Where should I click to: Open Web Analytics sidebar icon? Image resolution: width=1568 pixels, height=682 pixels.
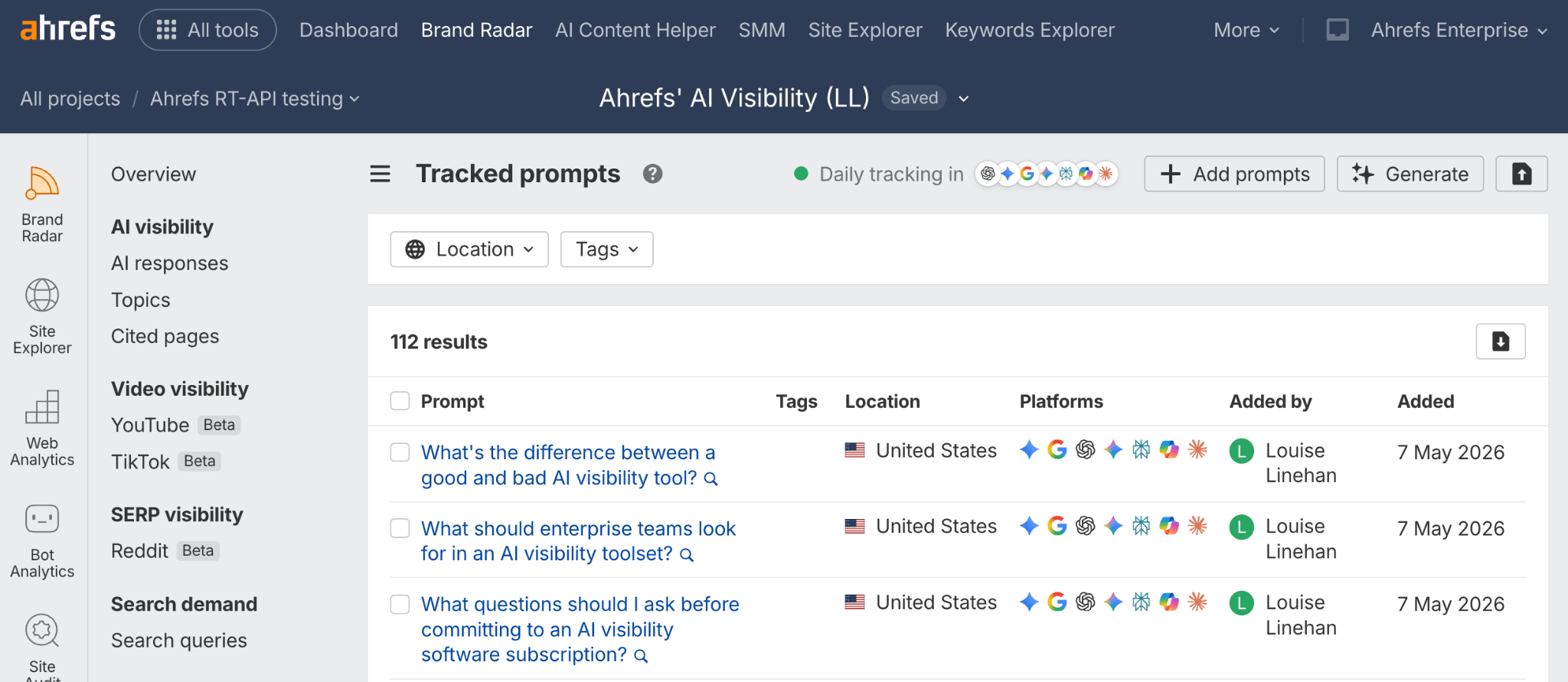click(42, 428)
